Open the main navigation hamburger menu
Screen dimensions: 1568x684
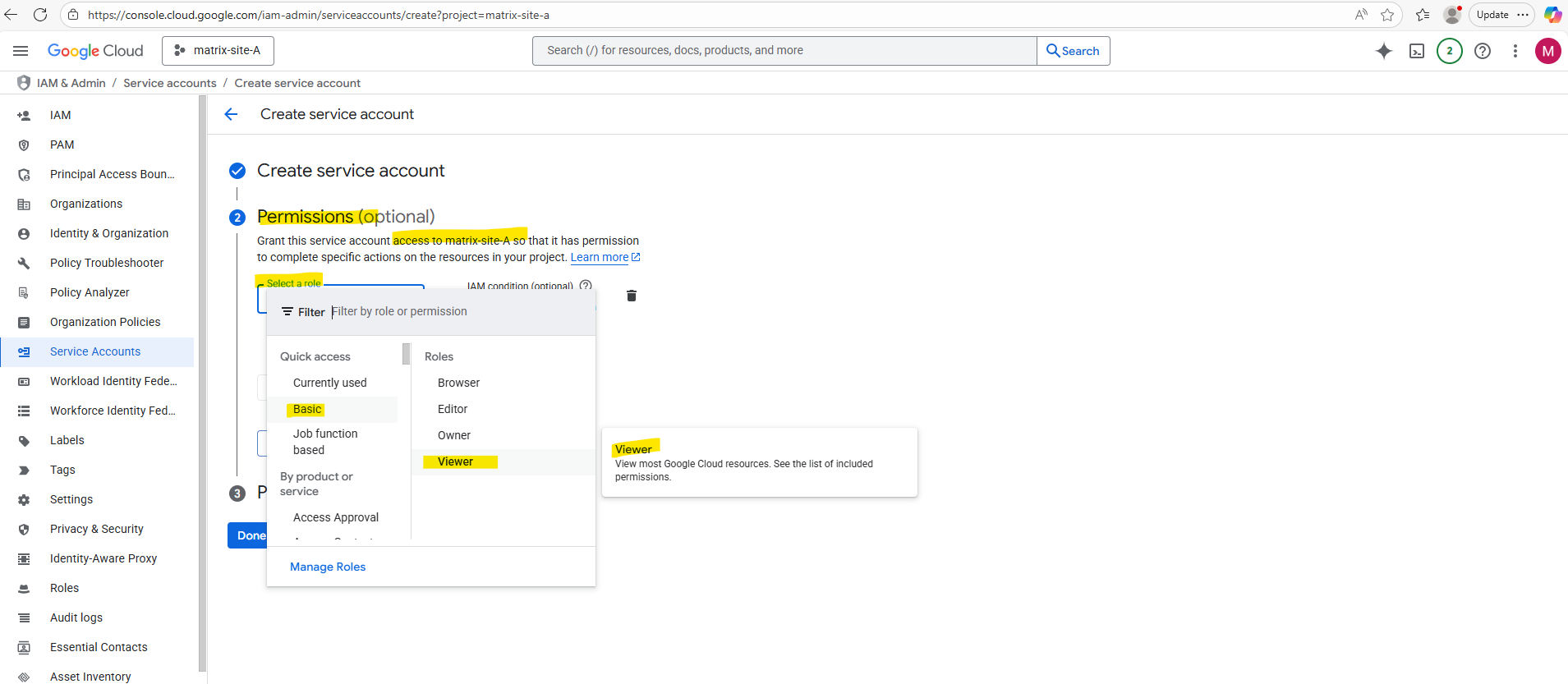(x=21, y=51)
